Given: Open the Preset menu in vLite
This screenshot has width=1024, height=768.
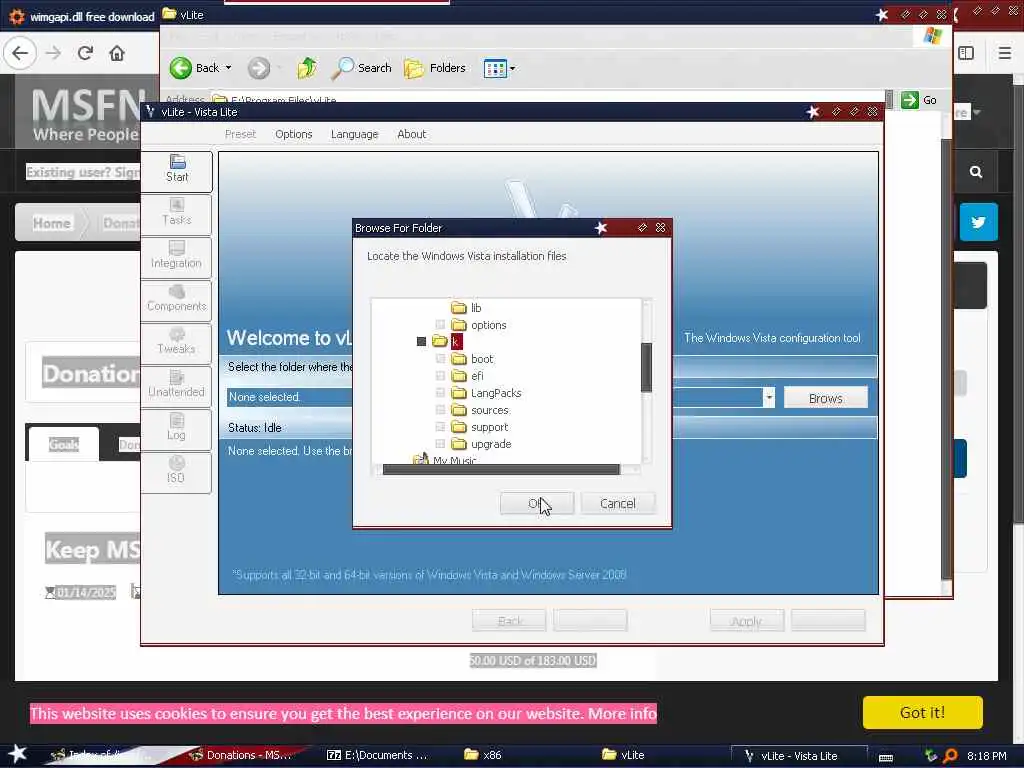Looking at the screenshot, I should coord(240,134).
